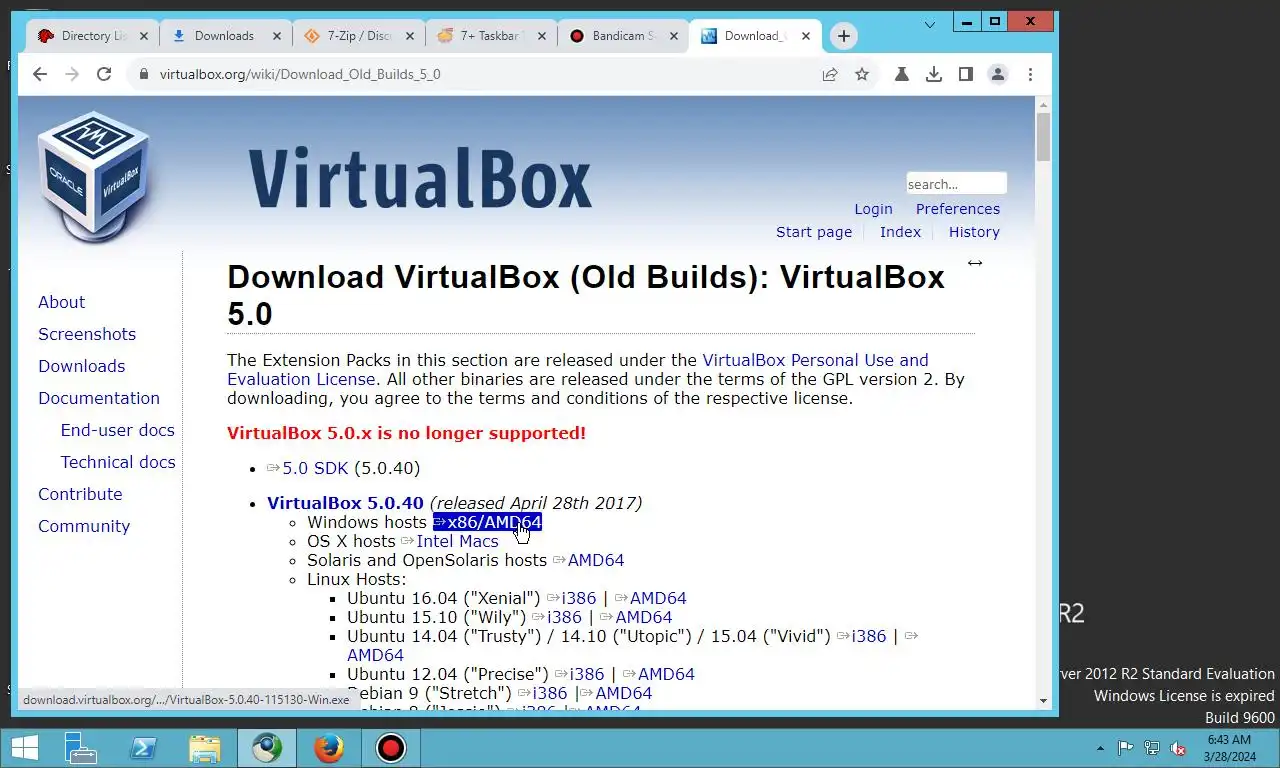
Task: Open Chrome three-dot menu
Action: 1030,74
